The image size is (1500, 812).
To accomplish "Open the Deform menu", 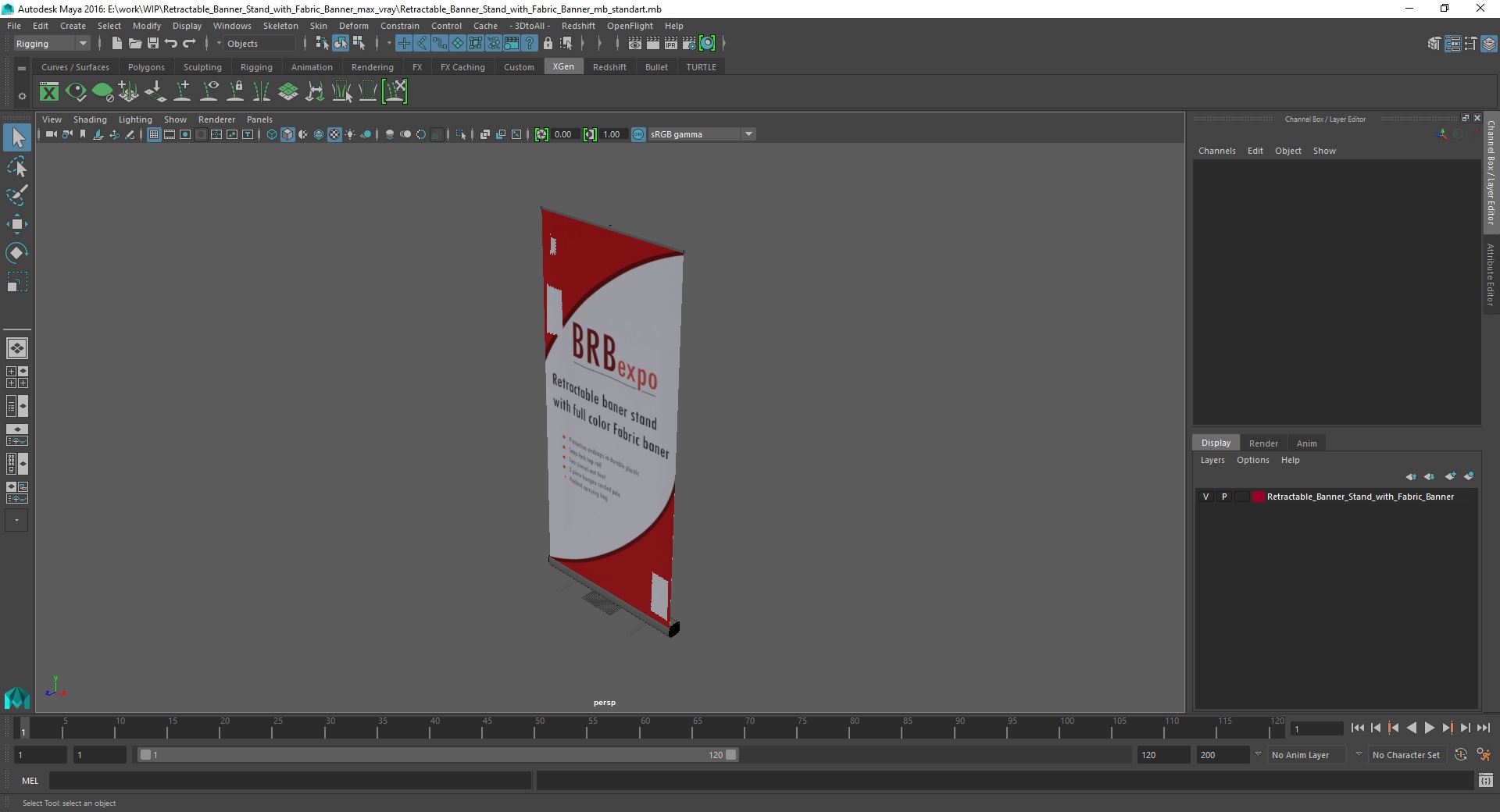I will (x=353, y=26).
